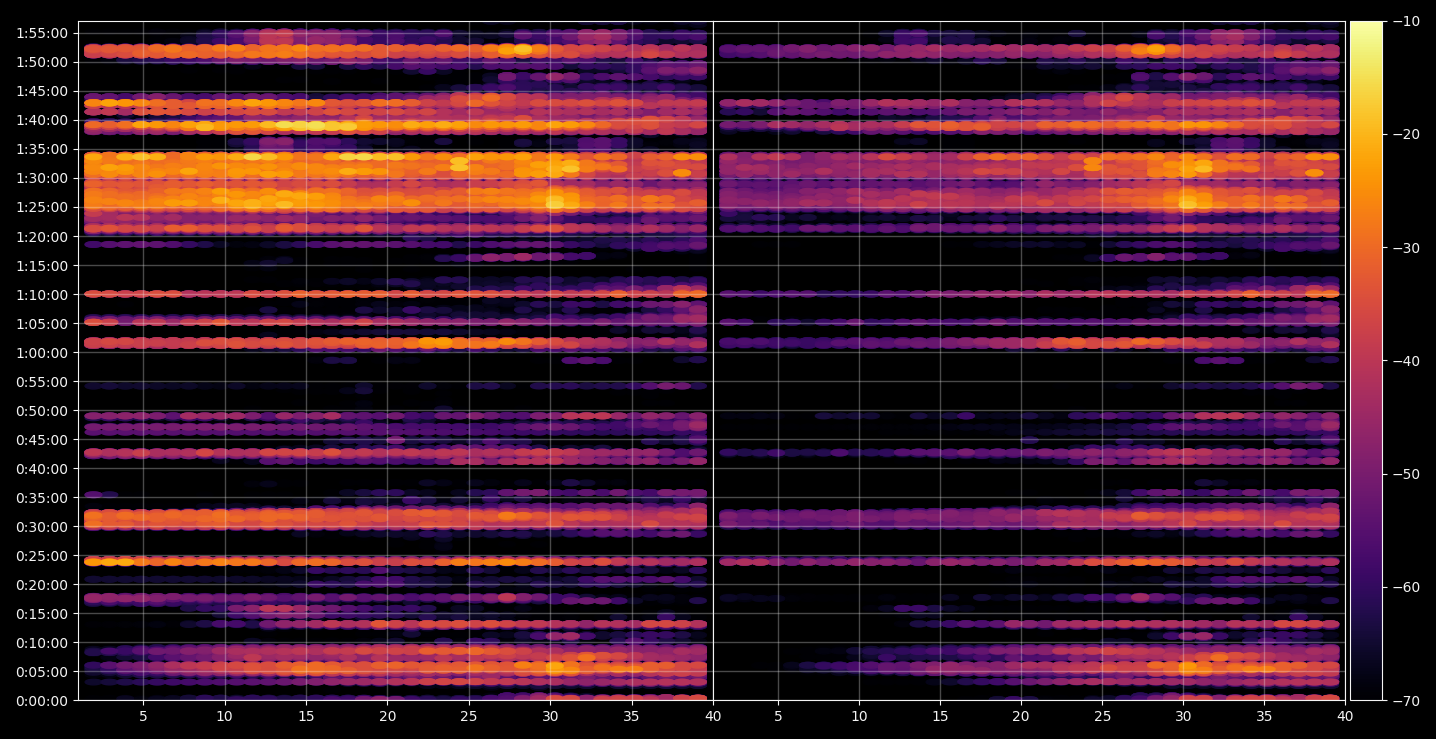Click the −40 colorbar scale label

coord(1406,361)
